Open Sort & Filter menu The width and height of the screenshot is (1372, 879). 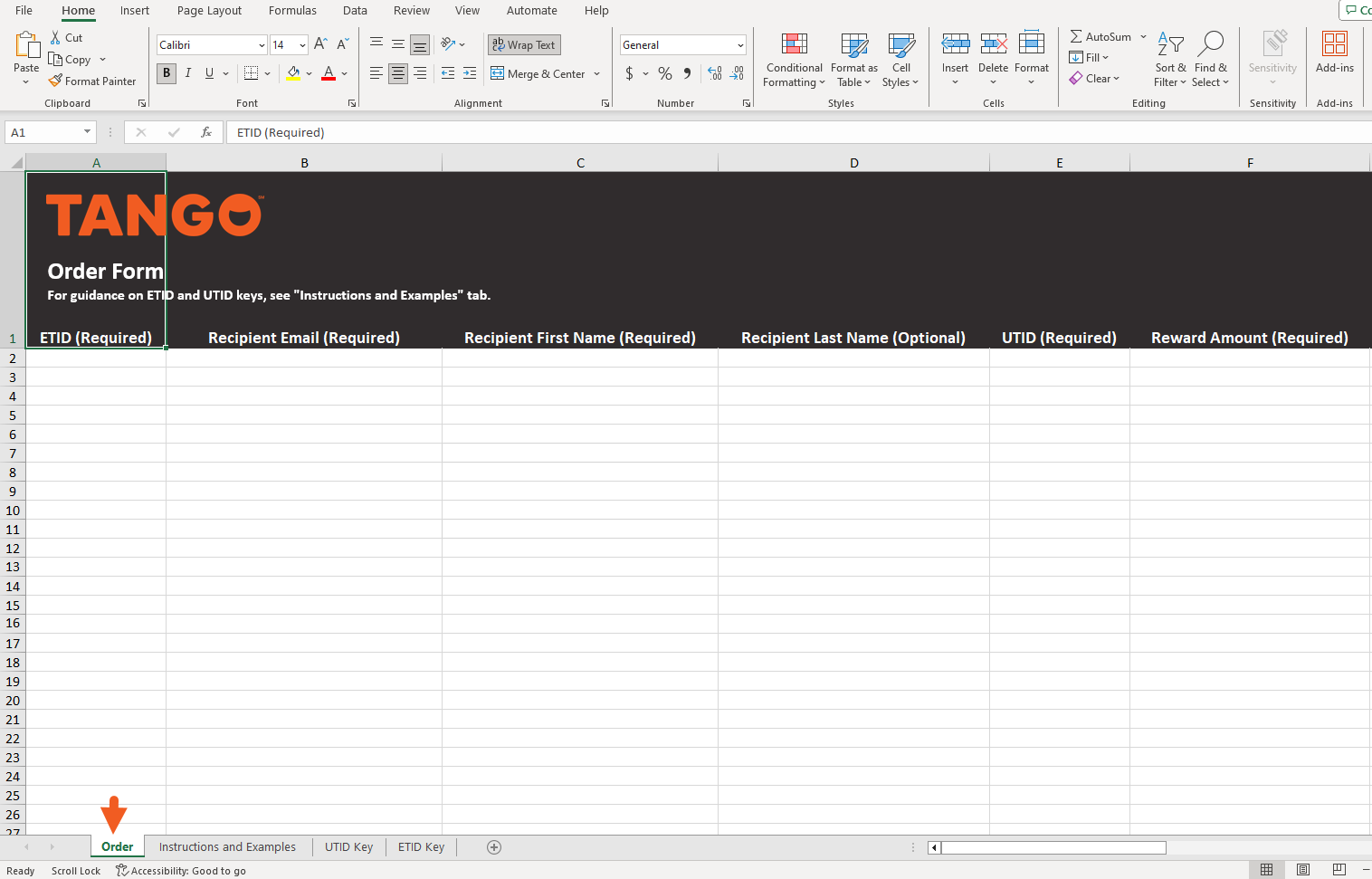coord(1170,60)
